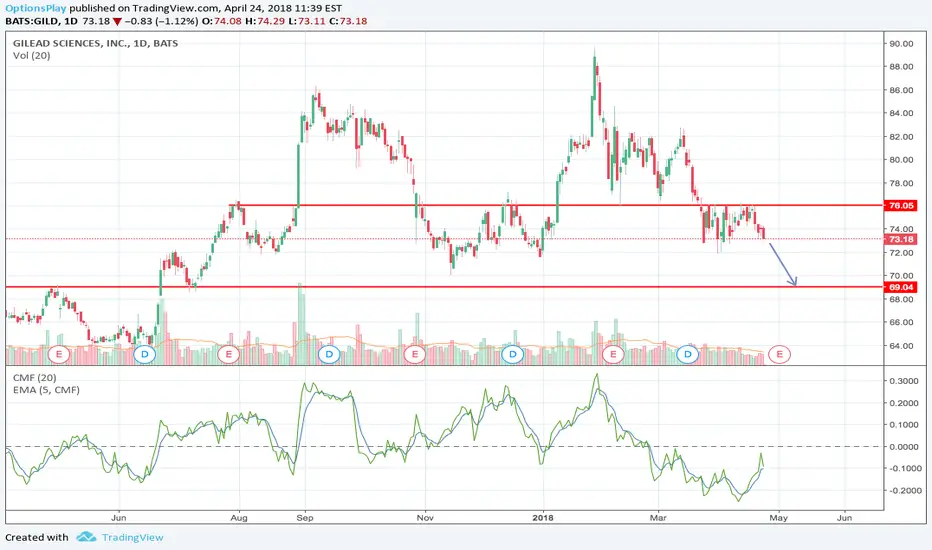The height and width of the screenshot is (550, 932).
Task: Click the Mar time axis label
Action: tap(658, 518)
